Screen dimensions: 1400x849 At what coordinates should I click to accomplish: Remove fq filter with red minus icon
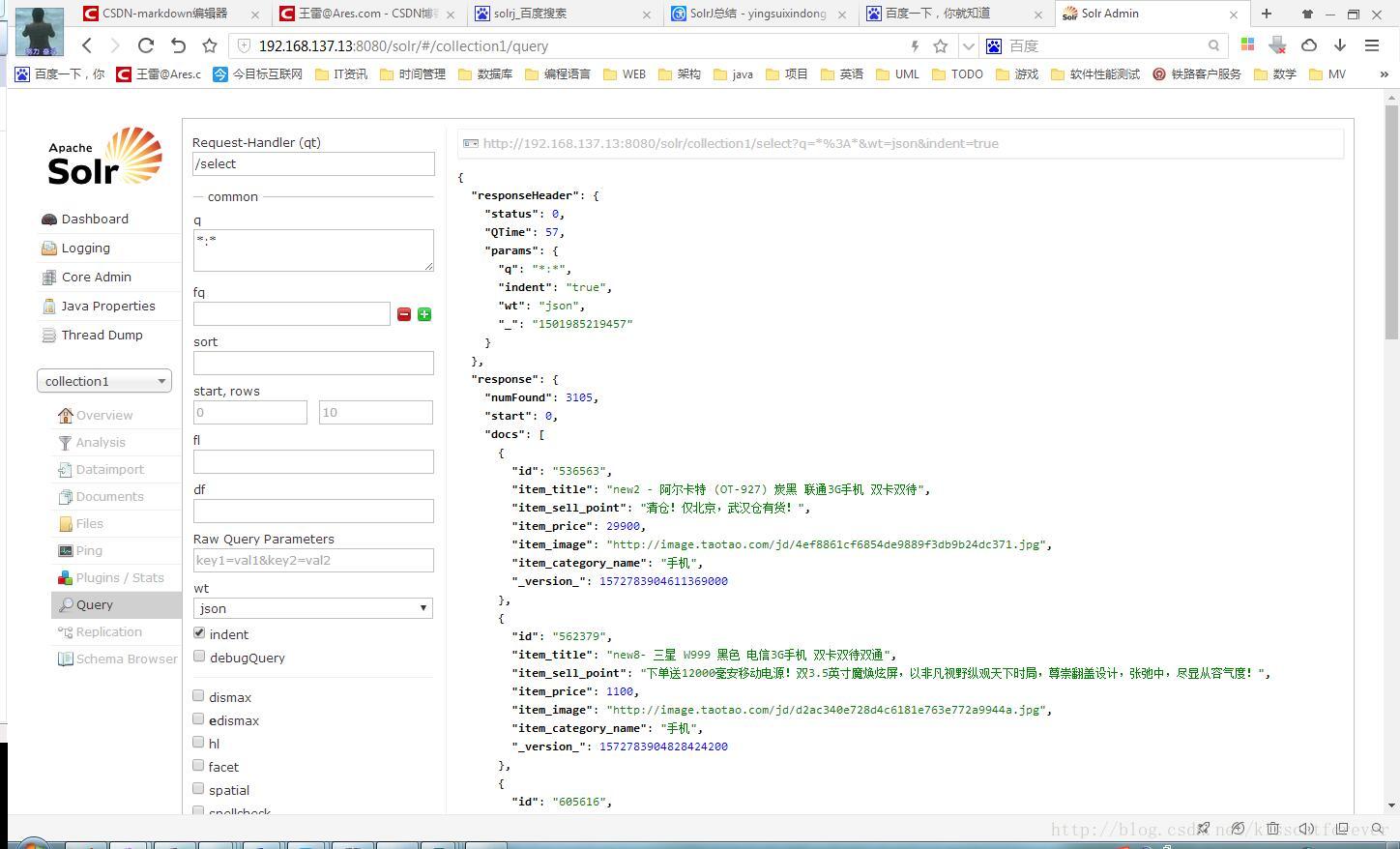[x=404, y=314]
